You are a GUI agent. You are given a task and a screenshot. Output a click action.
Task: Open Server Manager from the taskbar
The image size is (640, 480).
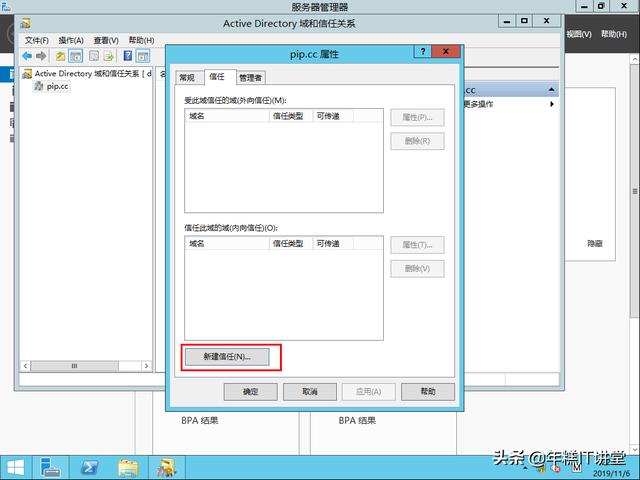51,468
